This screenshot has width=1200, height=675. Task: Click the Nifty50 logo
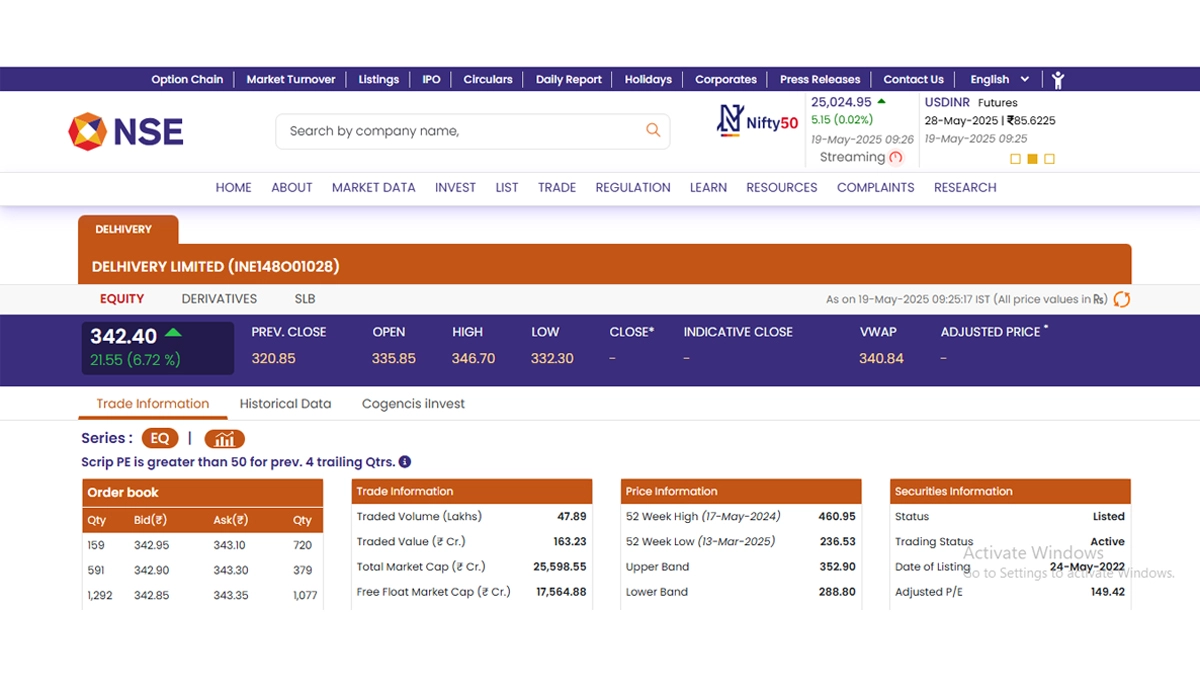tap(758, 122)
